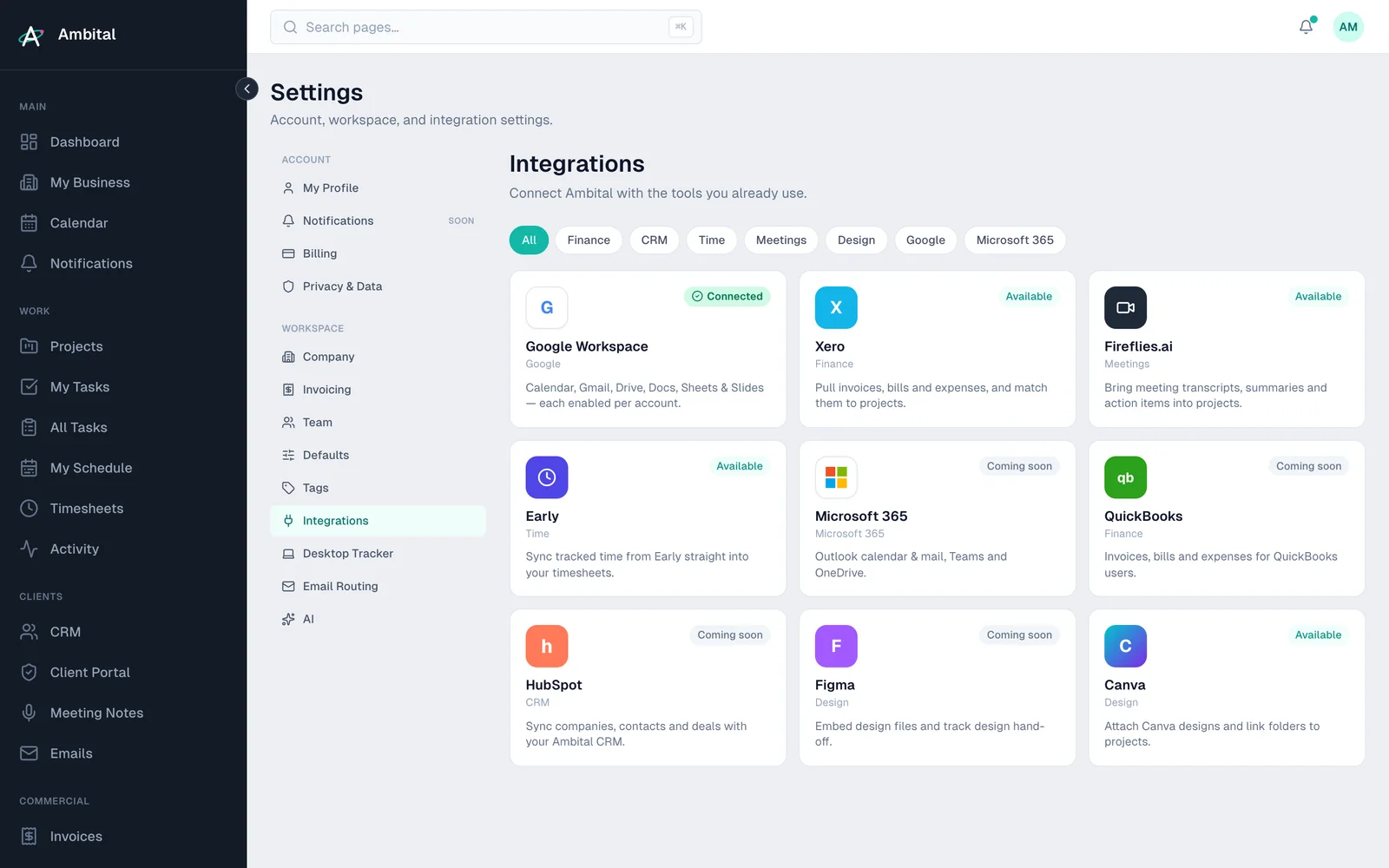Open the CRM sidebar item

click(x=123, y=632)
